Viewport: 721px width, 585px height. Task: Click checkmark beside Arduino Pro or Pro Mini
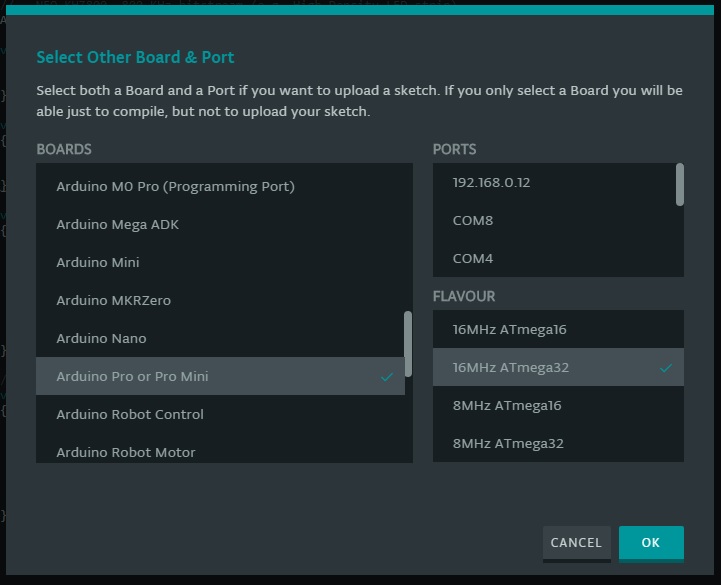(x=387, y=377)
